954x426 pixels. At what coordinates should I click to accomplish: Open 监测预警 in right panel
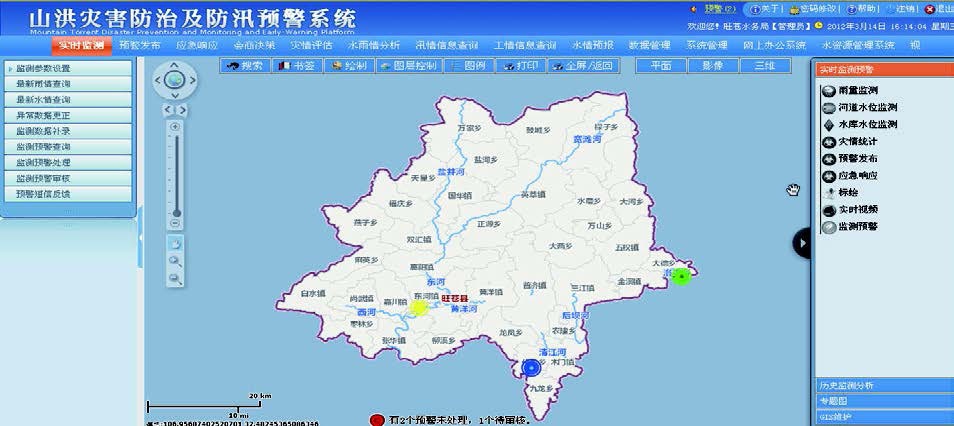click(x=850, y=227)
